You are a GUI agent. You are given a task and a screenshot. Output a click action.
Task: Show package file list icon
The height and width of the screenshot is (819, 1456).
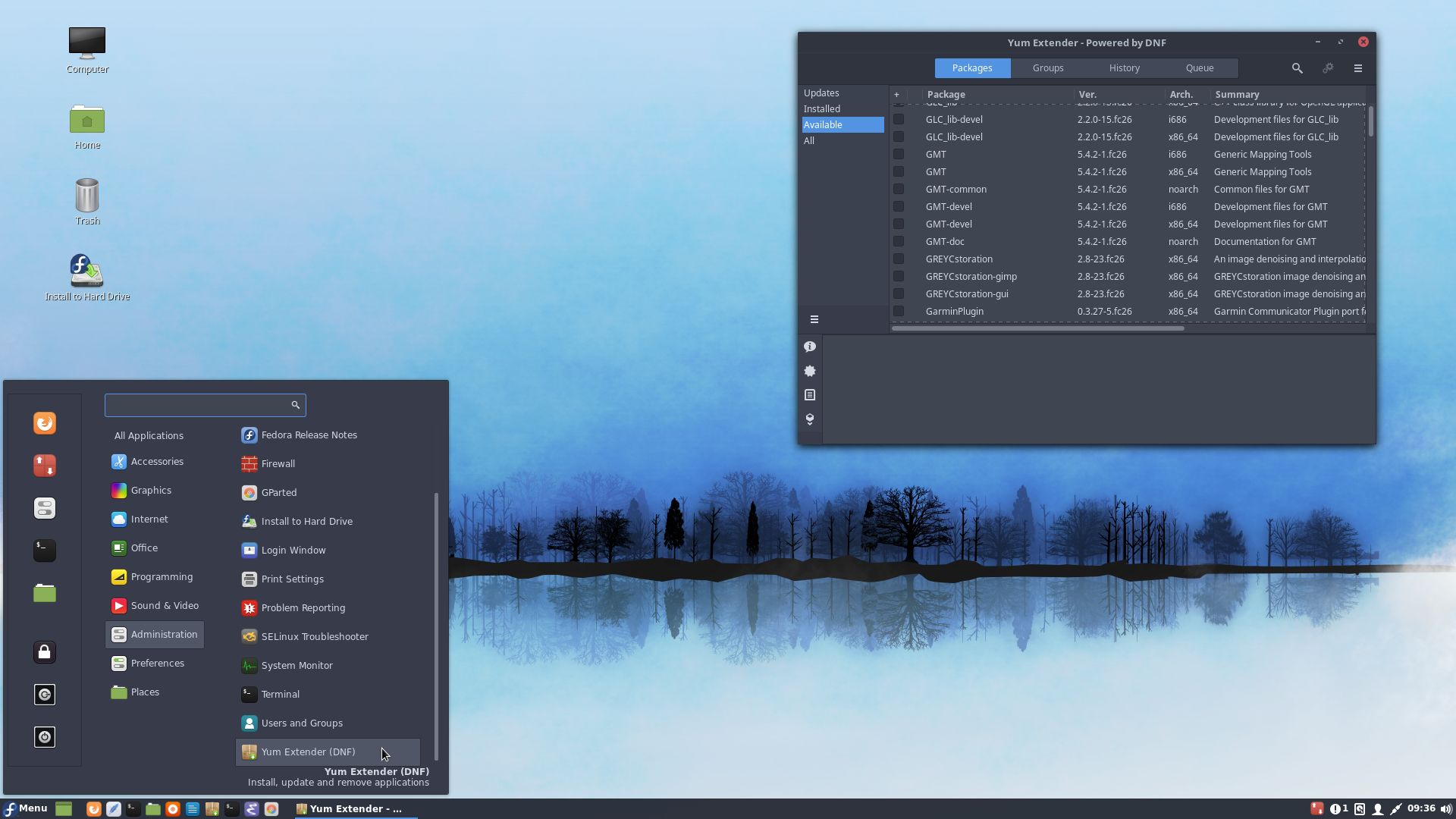click(810, 395)
